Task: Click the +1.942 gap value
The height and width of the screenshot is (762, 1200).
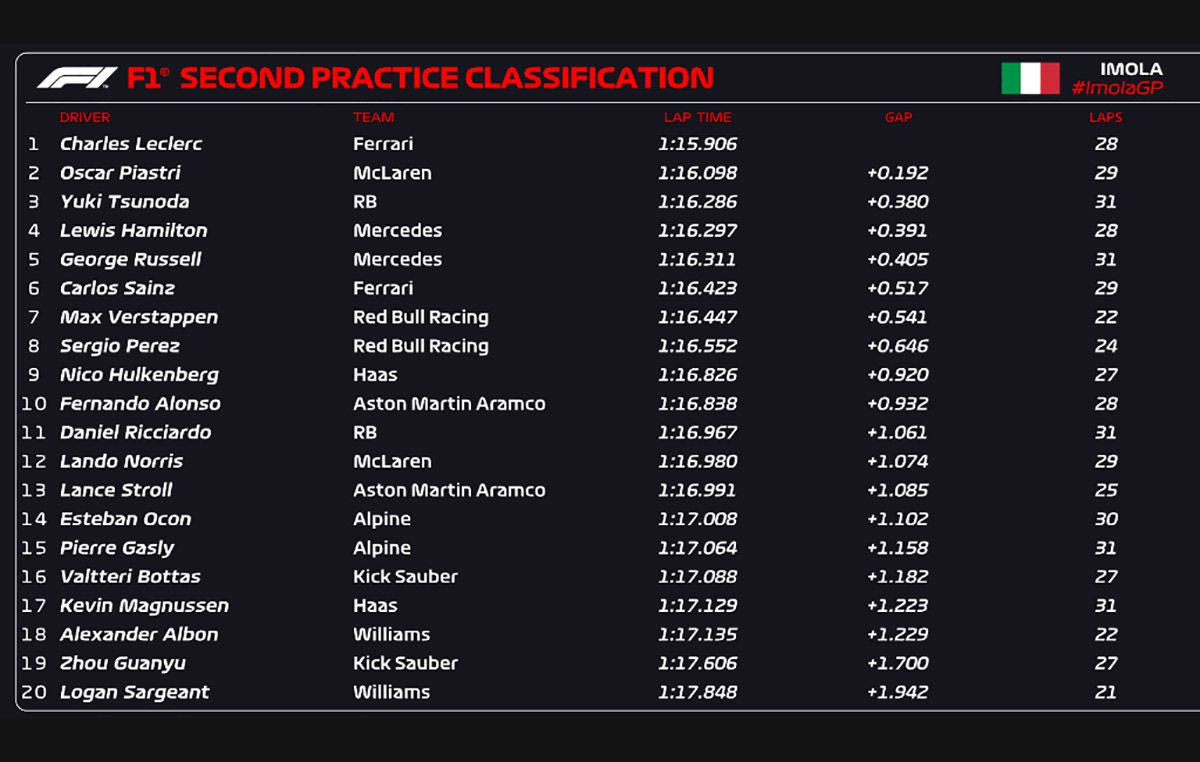Action: coord(897,692)
